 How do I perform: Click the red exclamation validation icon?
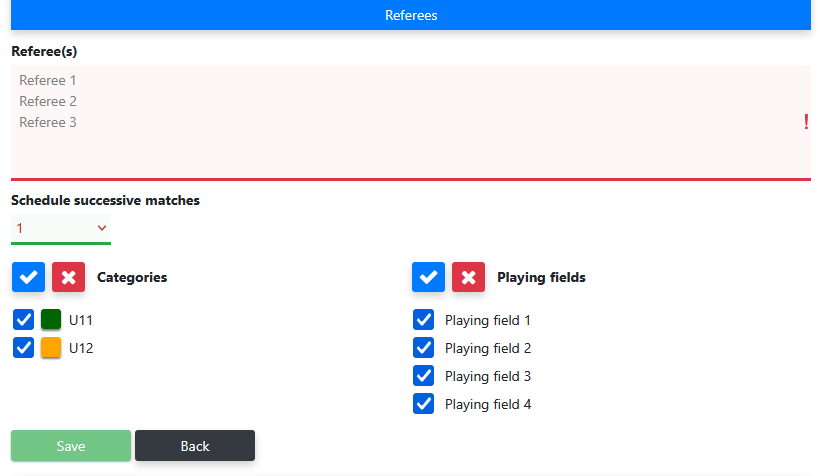(806, 122)
